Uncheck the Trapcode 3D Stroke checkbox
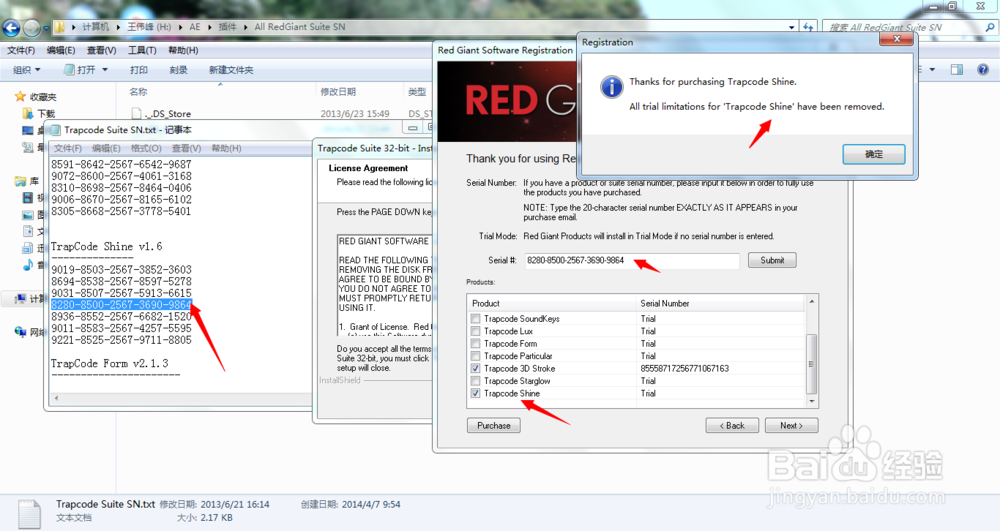The height and width of the screenshot is (531, 1000). coord(475,368)
